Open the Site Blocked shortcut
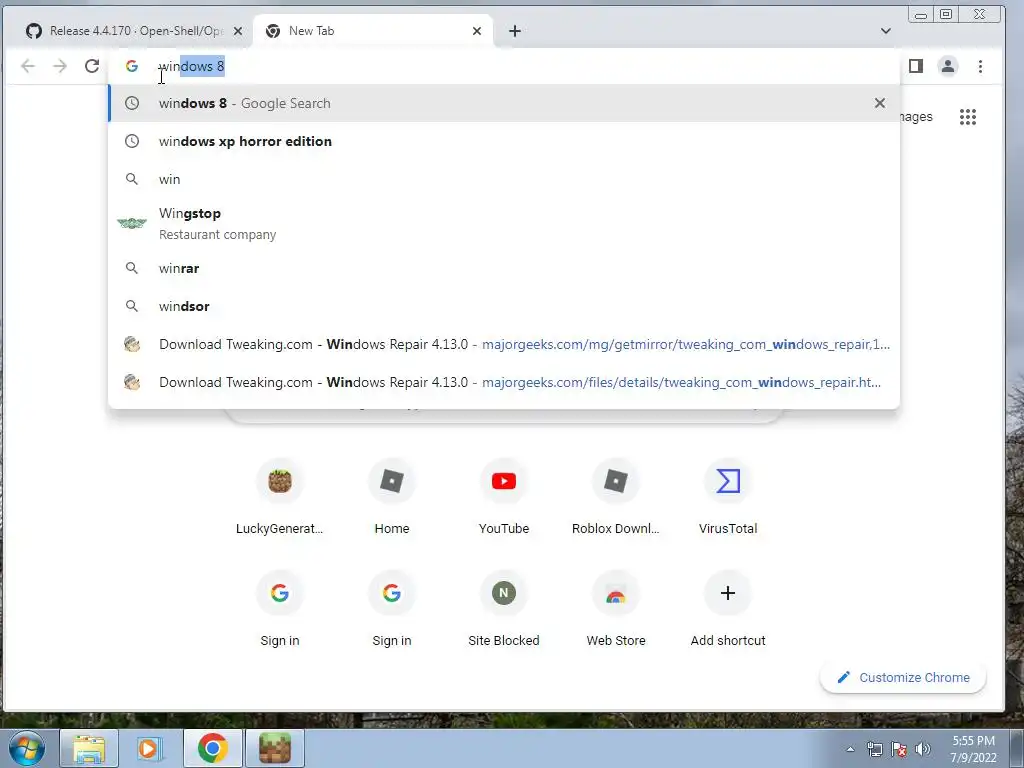This screenshot has height=768, width=1024. [x=504, y=609]
